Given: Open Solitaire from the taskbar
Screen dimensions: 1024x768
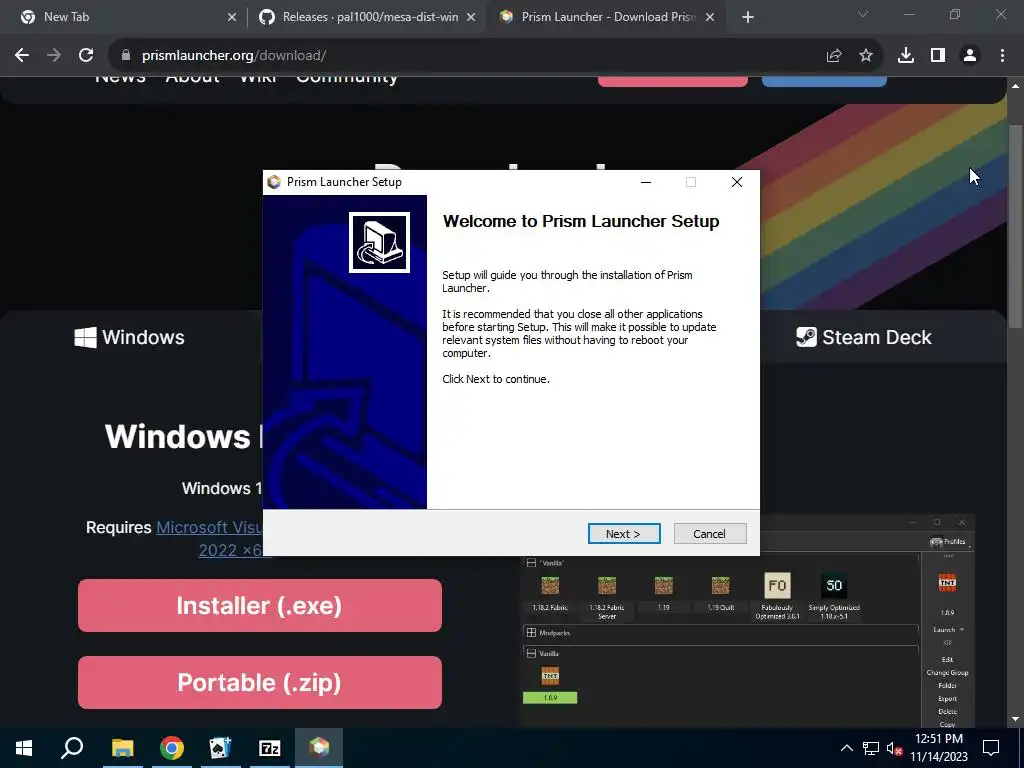Looking at the screenshot, I should click(220, 748).
